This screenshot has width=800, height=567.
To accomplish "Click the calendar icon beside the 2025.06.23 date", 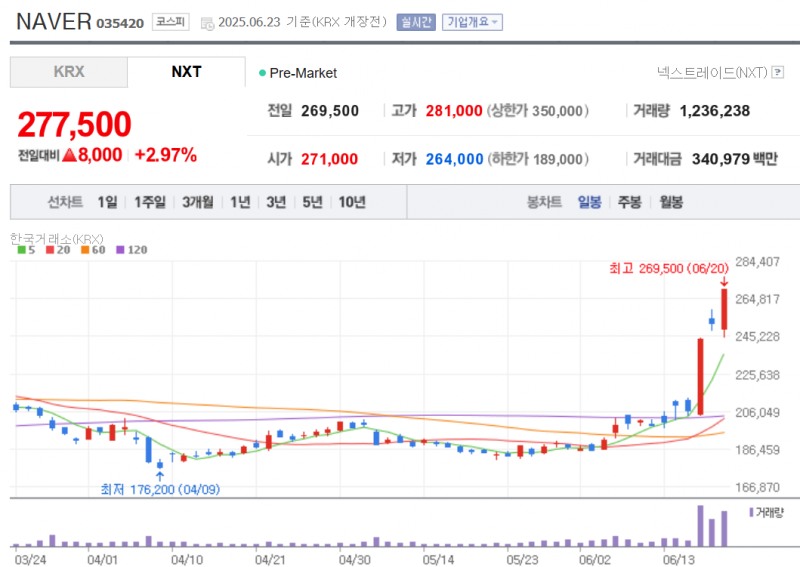I will tap(207, 23).
